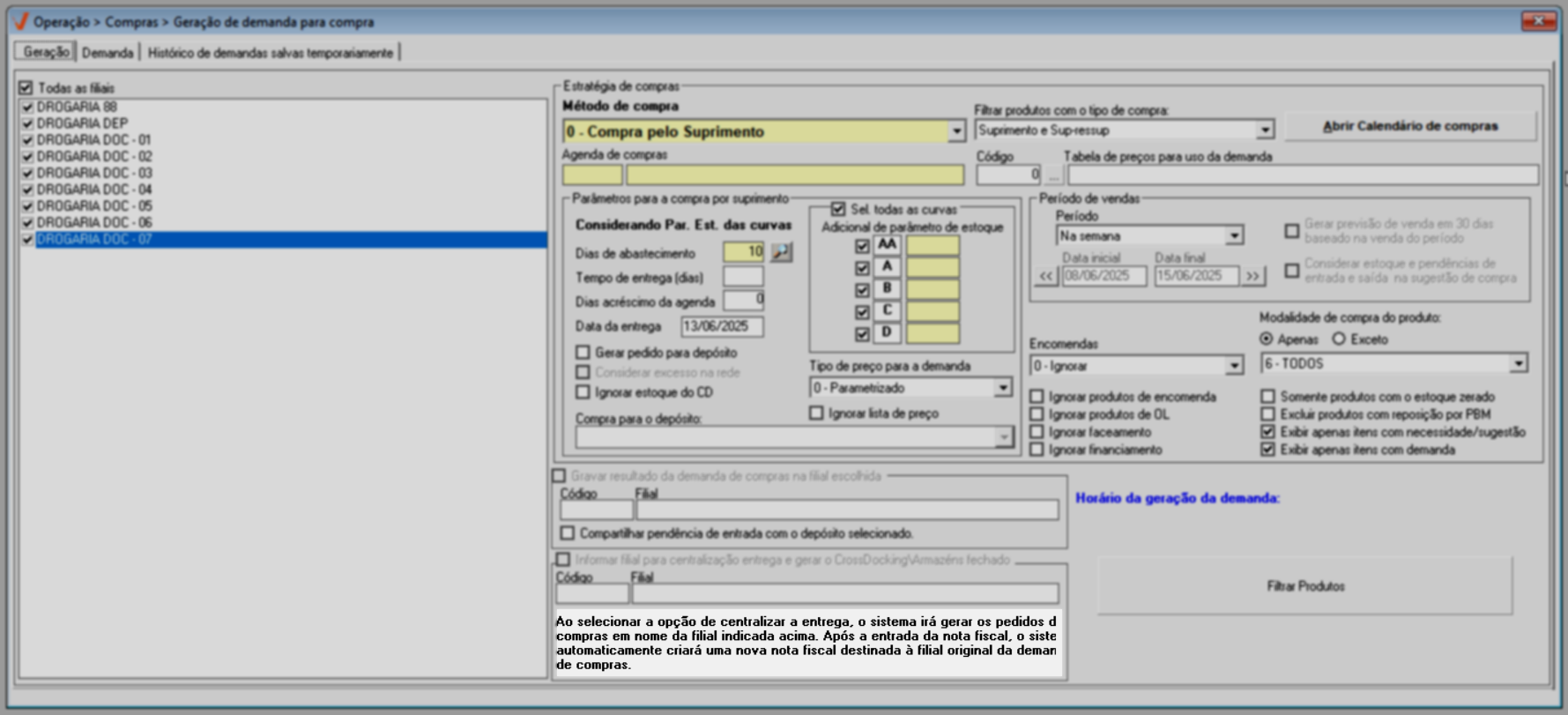Image resolution: width=1568 pixels, height=715 pixels.
Task: Uncheck curve AA checkbox
Action: click(862, 246)
